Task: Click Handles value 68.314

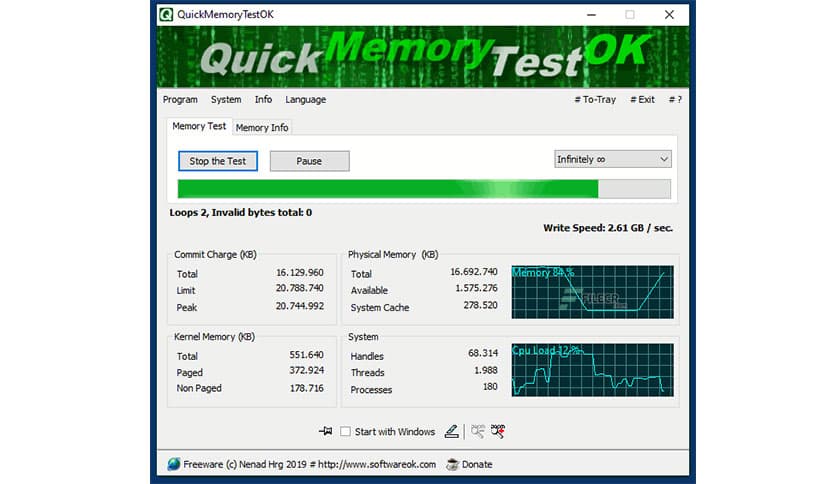Action: [483, 353]
